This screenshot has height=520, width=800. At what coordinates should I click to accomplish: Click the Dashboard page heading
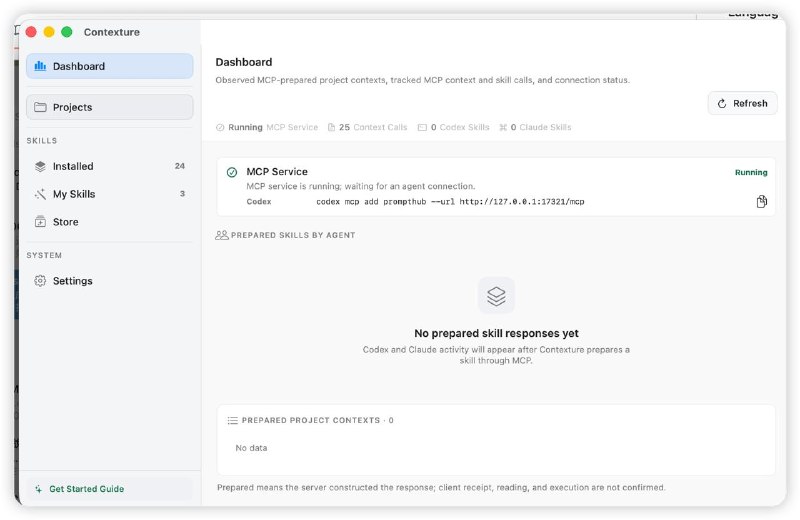pyautogui.click(x=244, y=62)
